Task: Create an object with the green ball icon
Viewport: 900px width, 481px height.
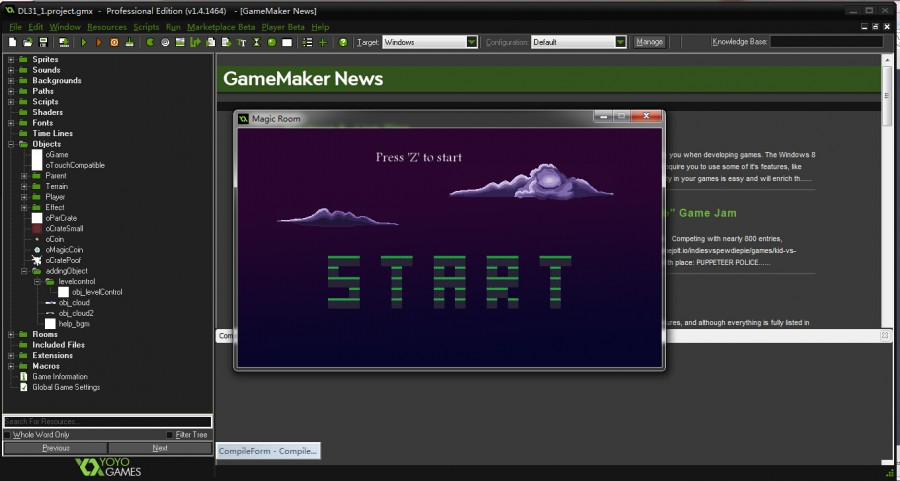Action: [x=272, y=42]
